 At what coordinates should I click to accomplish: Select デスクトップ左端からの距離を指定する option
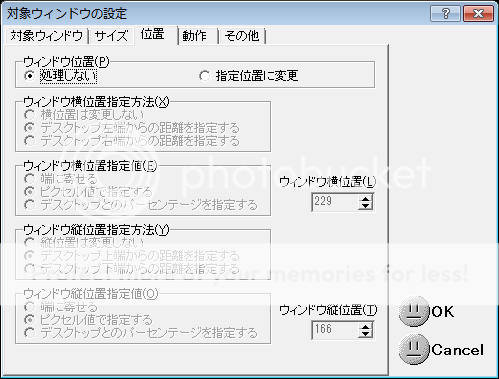tap(132, 128)
